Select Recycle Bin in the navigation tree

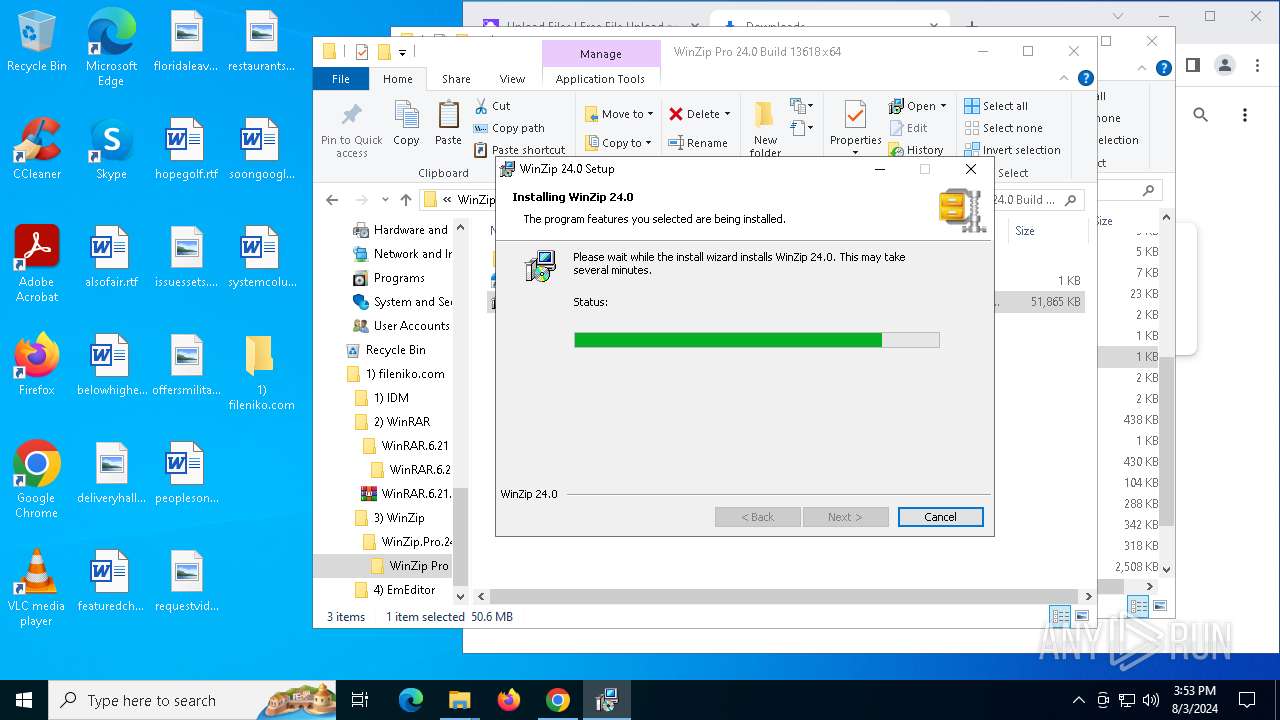(x=385, y=350)
